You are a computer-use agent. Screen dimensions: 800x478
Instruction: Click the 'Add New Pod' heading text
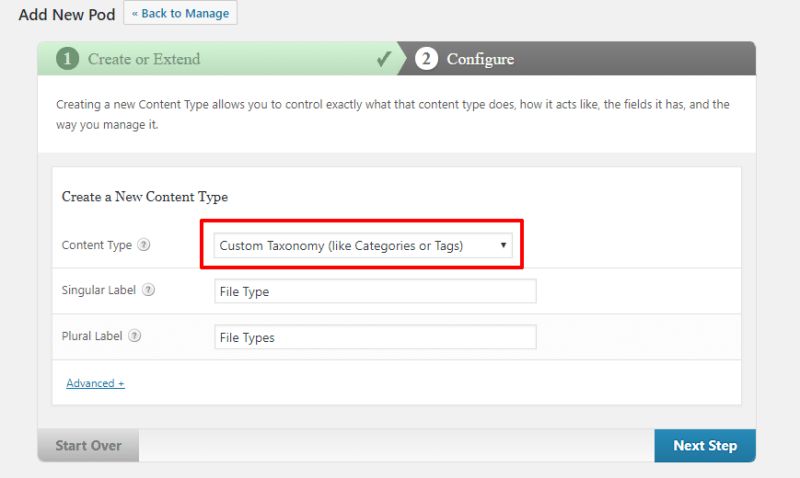67,14
